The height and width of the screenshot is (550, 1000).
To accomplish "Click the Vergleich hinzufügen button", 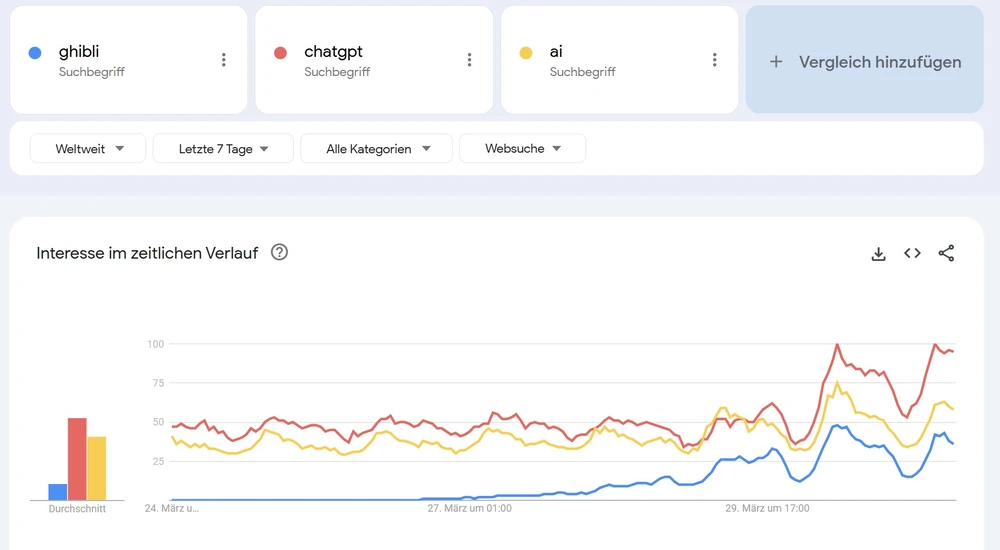I will 864,61.
